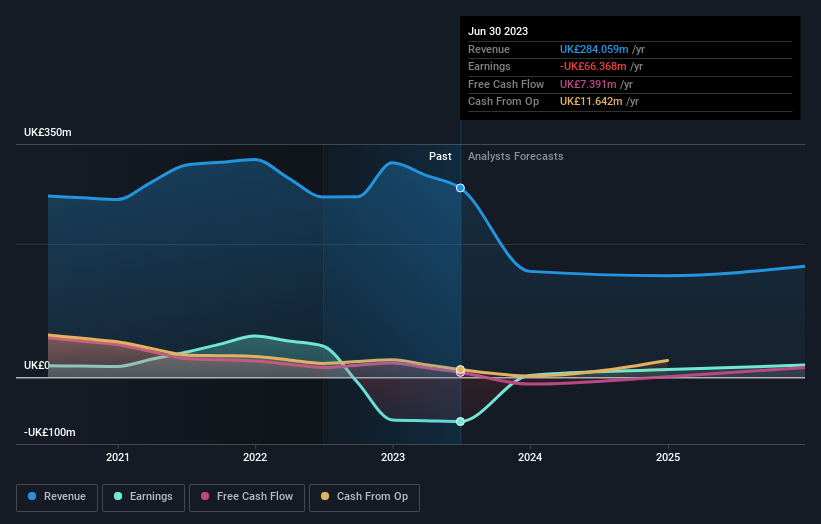
Task: Click the blue Revenue data point marker
Action: [460, 188]
